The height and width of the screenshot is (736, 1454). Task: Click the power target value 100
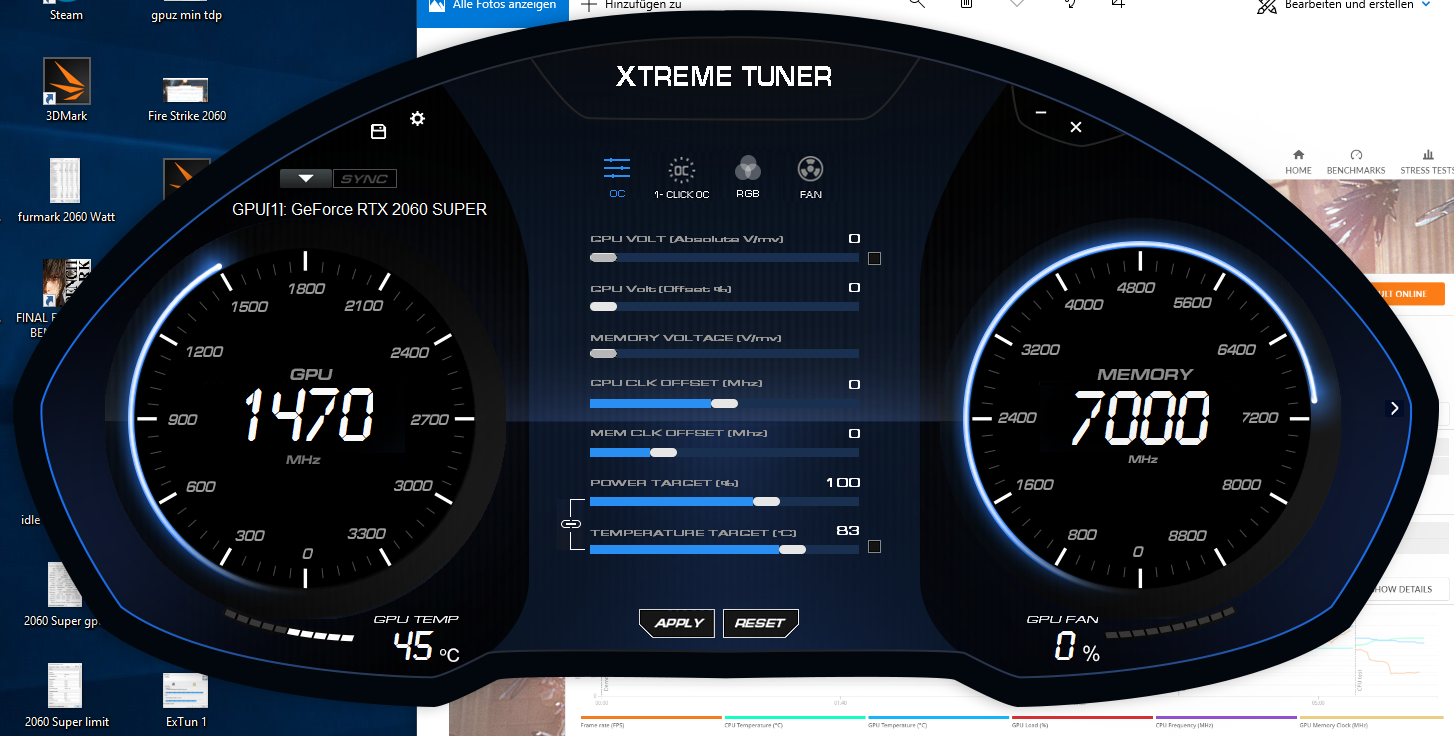[x=843, y=483]
